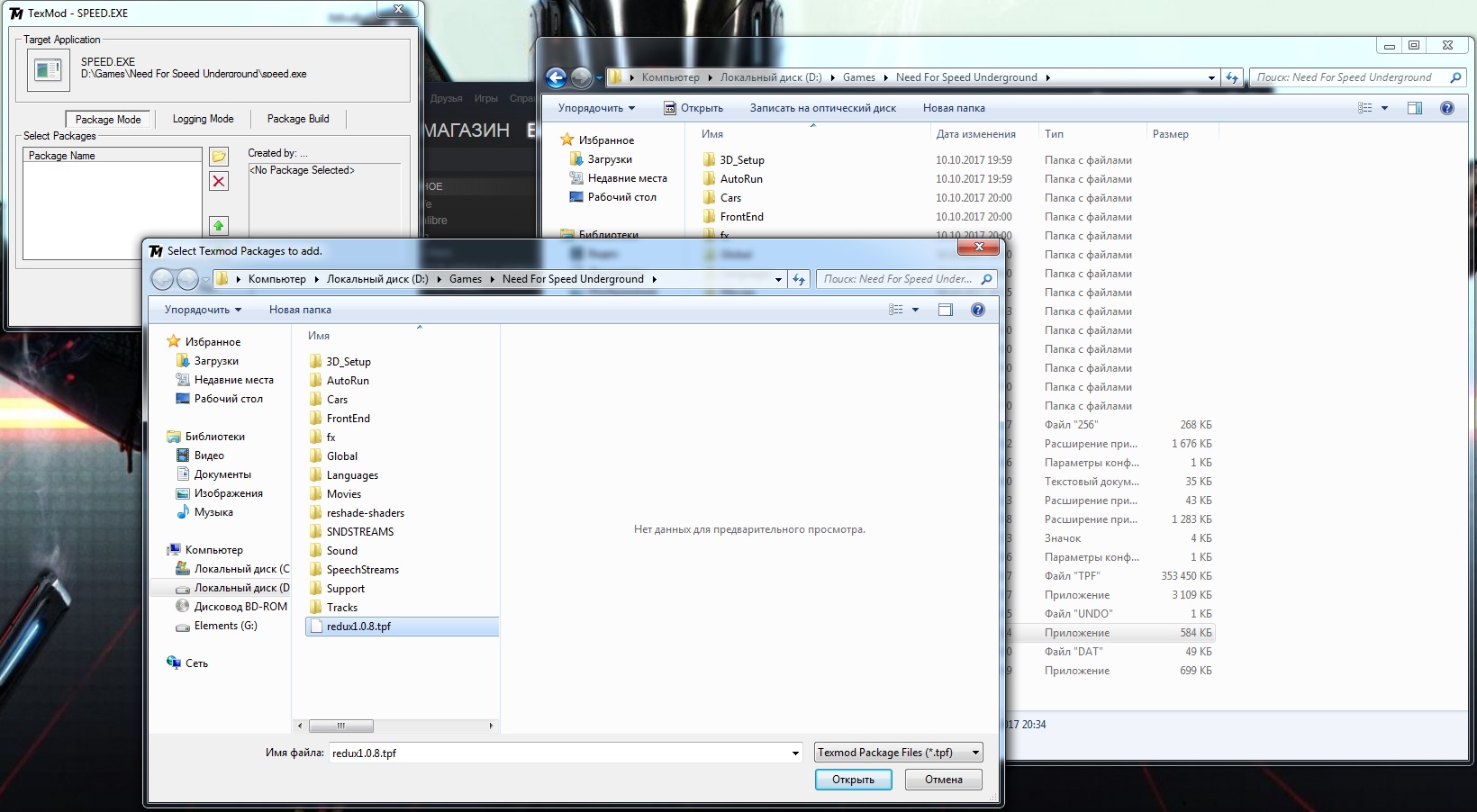This screenshot has height=812, width=1477.
Task: Click the SPEED.EXE target application icon button
Action: click(48, 69)
